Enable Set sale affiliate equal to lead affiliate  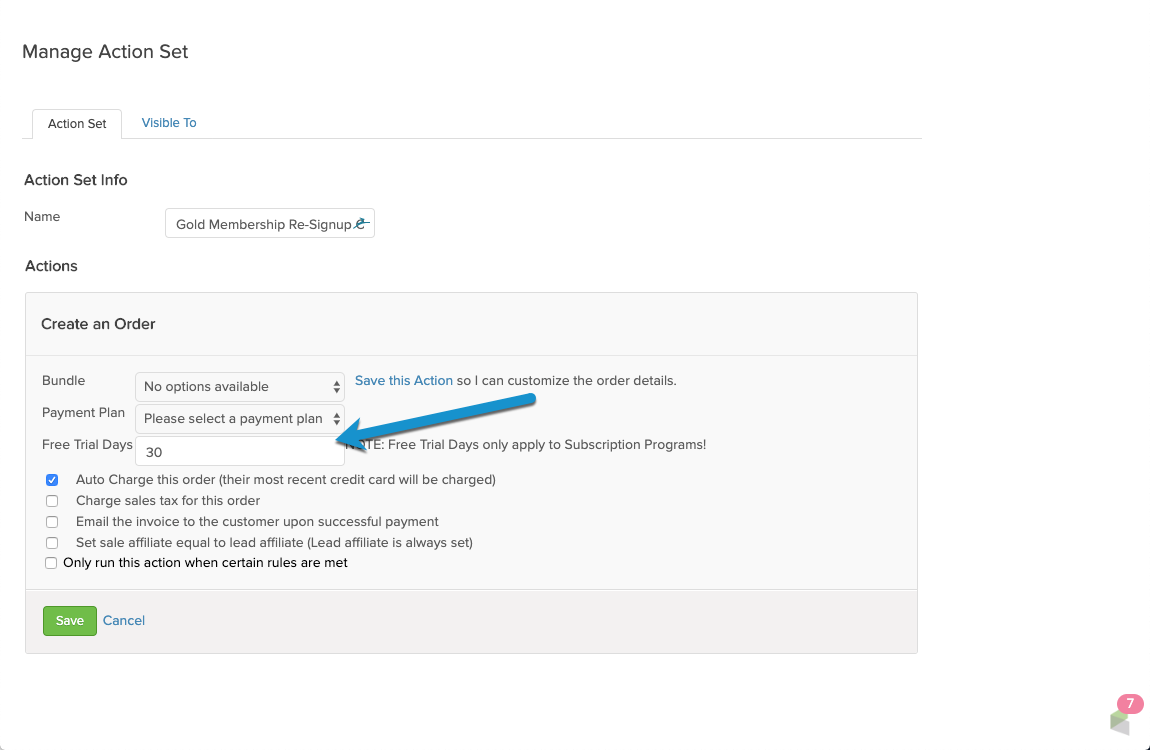[52, 543]
